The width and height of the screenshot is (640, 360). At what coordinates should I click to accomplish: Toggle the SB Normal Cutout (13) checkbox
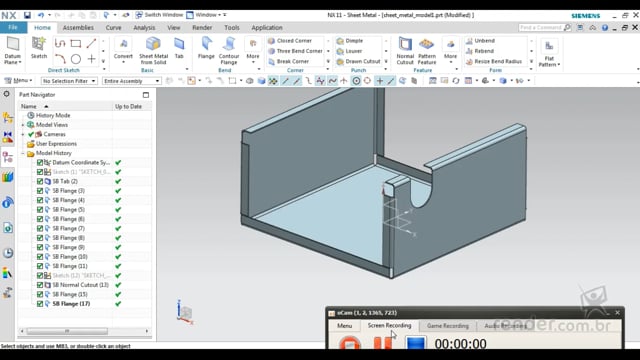[x=40, y=285]
